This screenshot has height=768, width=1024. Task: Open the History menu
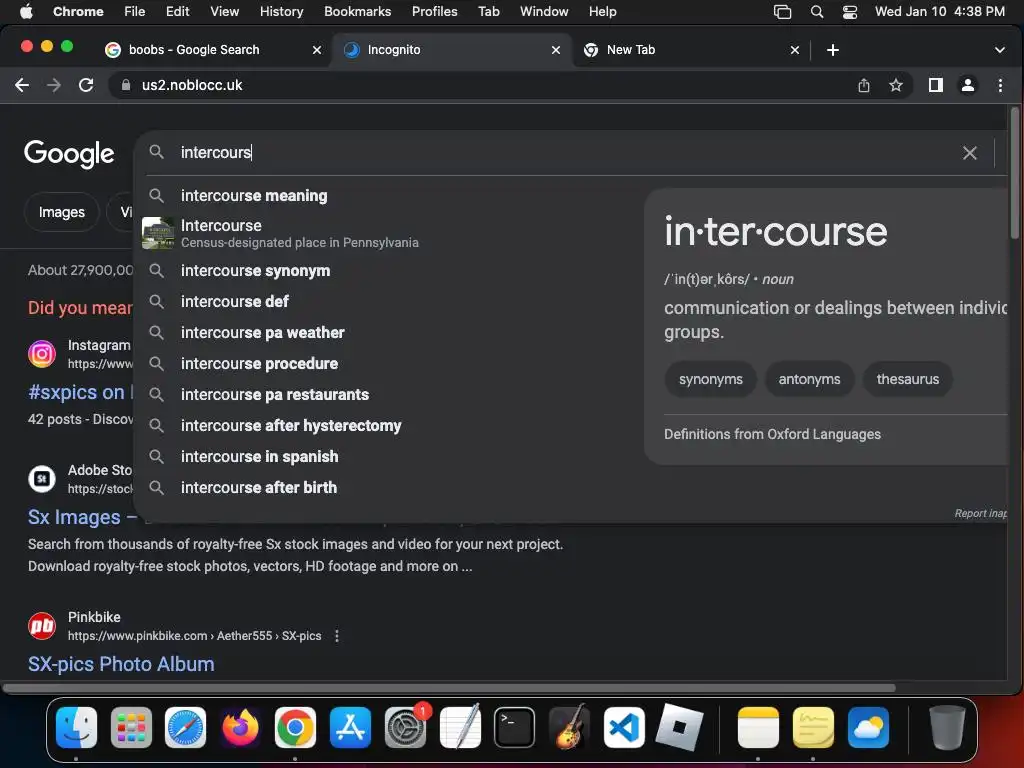click(281, 11)
